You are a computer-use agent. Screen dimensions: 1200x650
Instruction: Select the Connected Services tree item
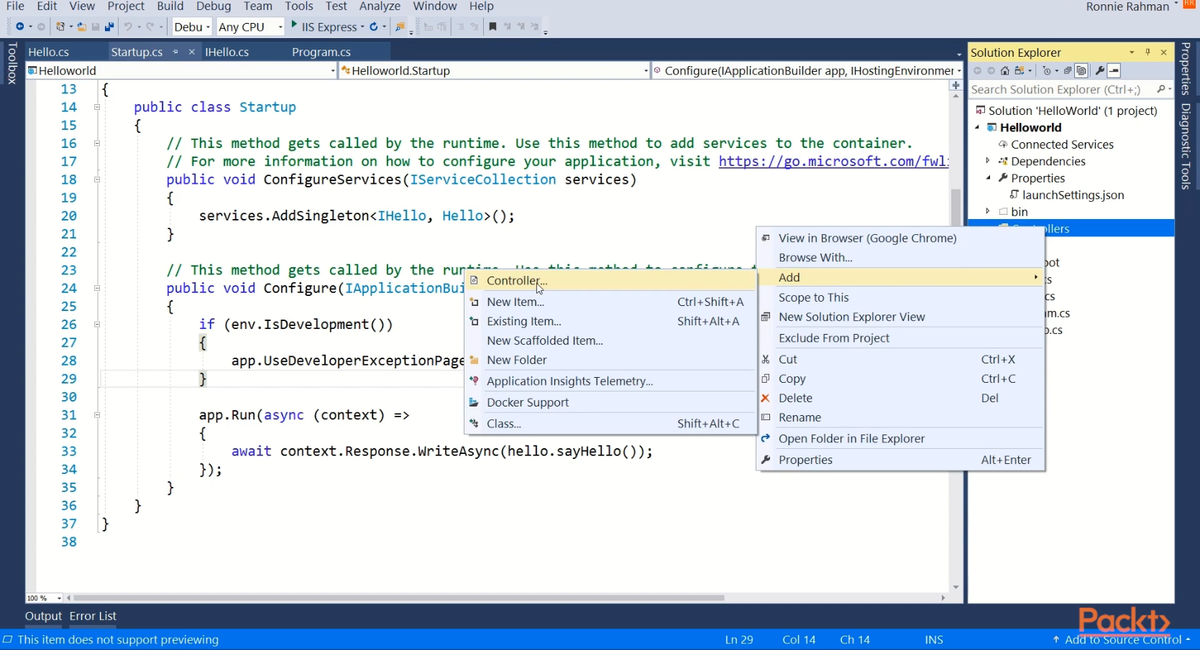click(1061, 144)
